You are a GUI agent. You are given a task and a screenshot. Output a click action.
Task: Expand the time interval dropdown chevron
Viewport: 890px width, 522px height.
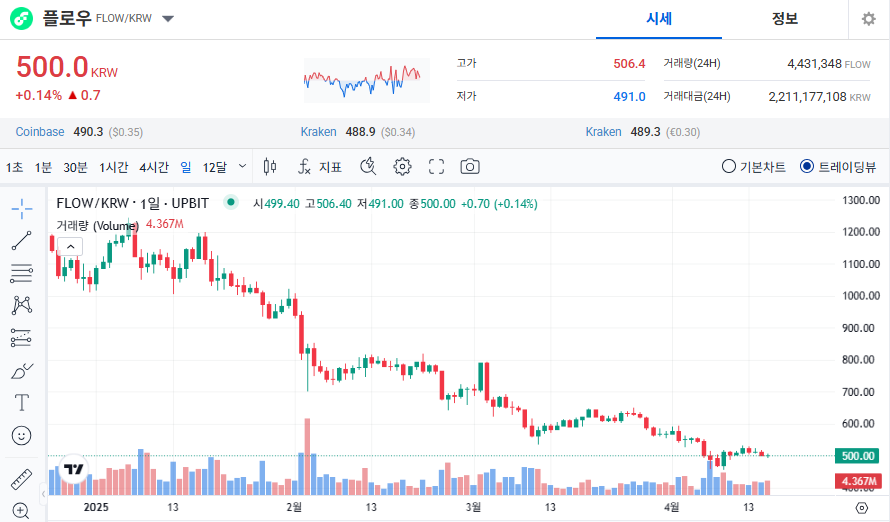point(242,166)
